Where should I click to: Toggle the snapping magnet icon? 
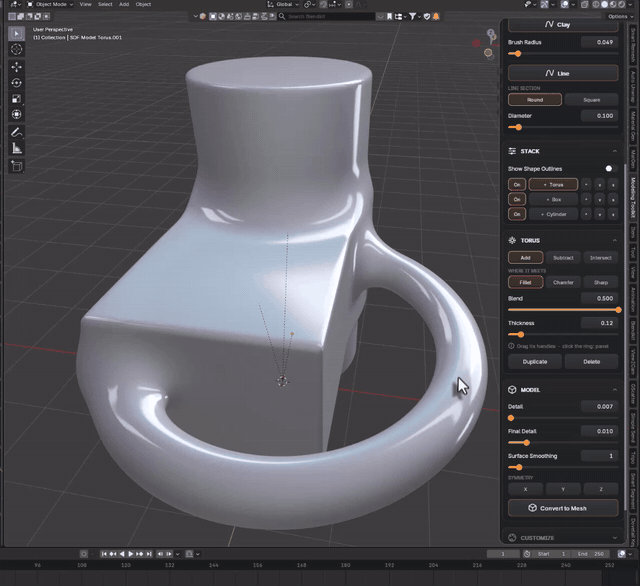323,4
